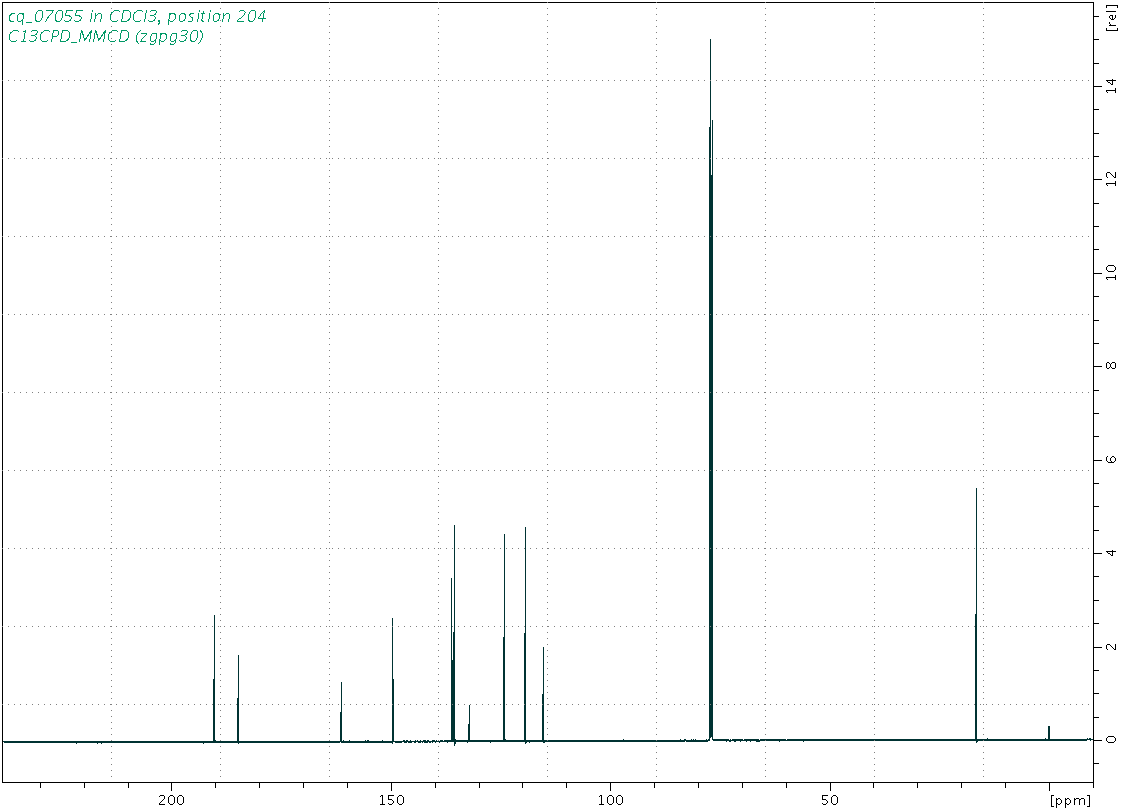
Task: Click the 12 label on intensity axis
Action: point(1112,179)
